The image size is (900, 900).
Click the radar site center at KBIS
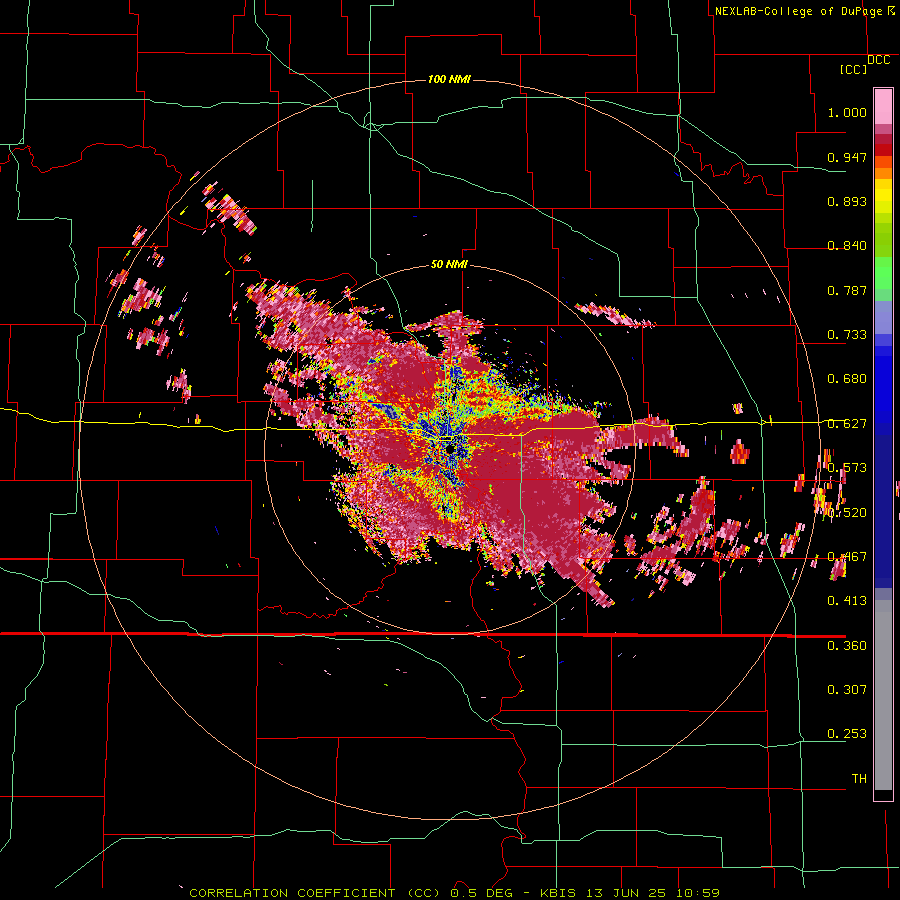tap(449, 449)
